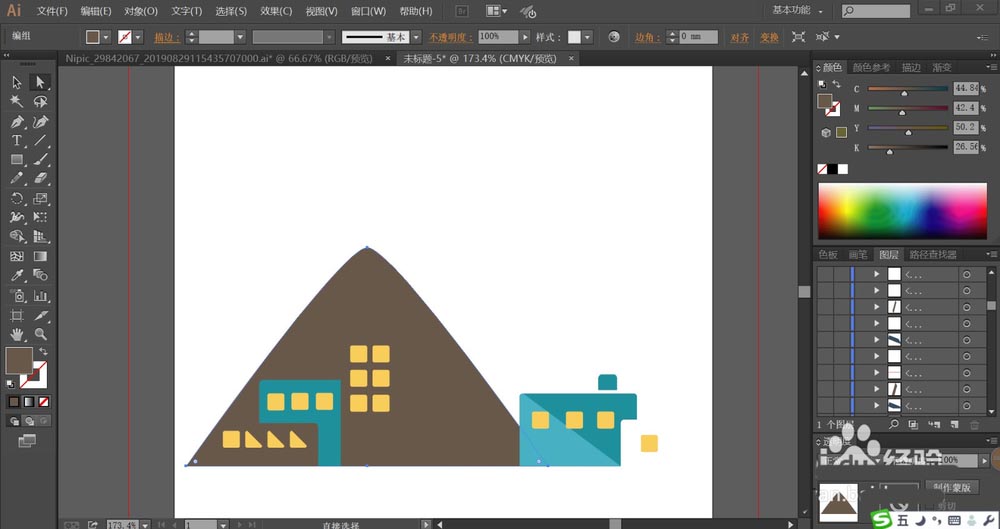Swap fill and stroke in the toolbar

pyautogui.click(x=43, y=352)
